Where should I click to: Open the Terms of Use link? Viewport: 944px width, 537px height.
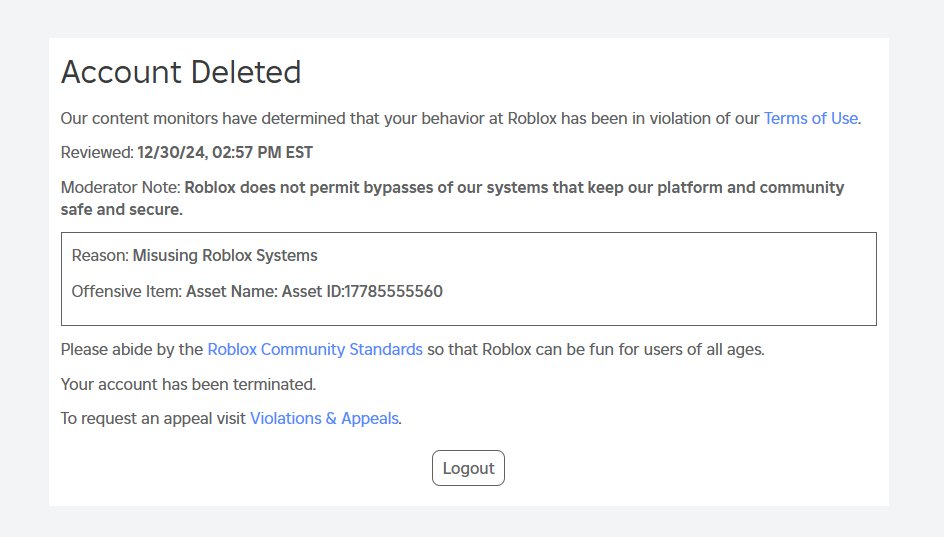pyautogui.click(x=810, y=119)
